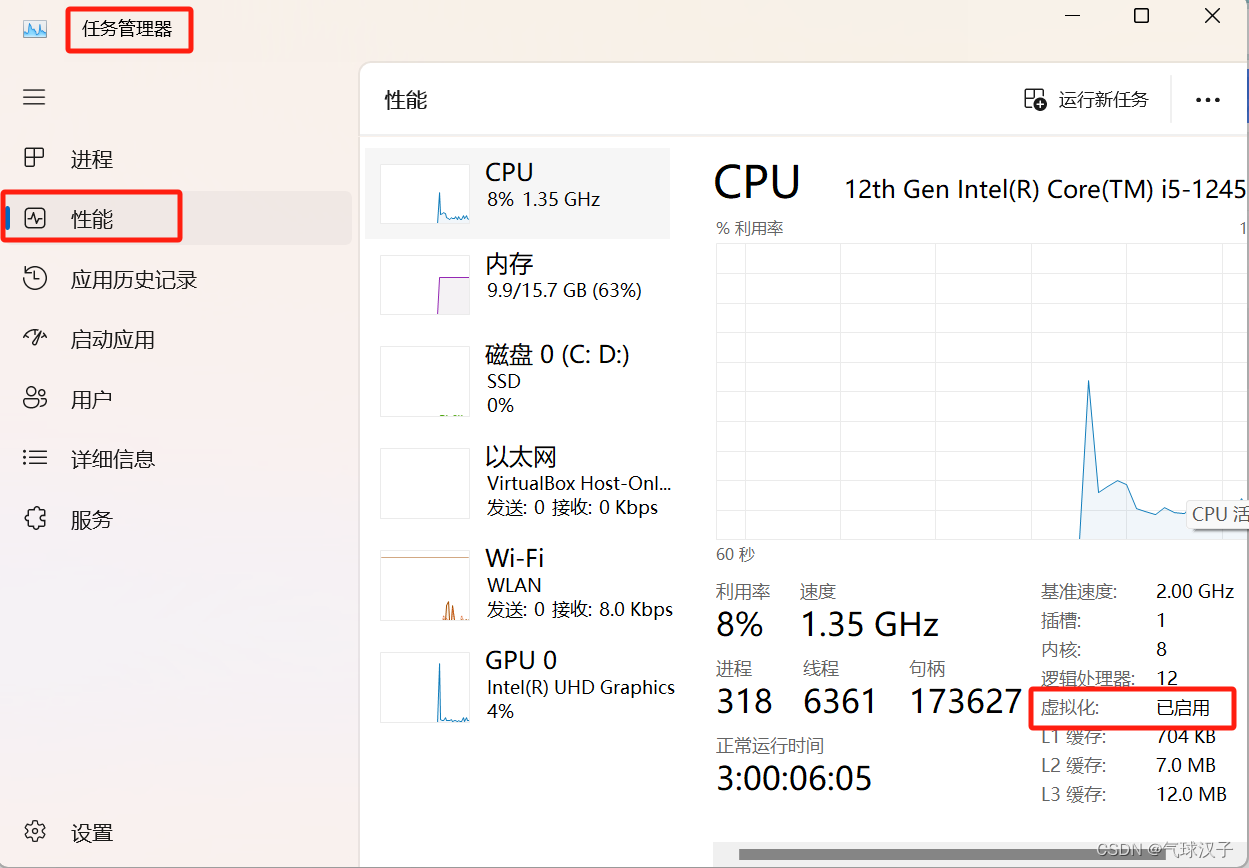Click the L2 缓存 7.0 MB value

pyautogui.click(x=1186, y=766)
